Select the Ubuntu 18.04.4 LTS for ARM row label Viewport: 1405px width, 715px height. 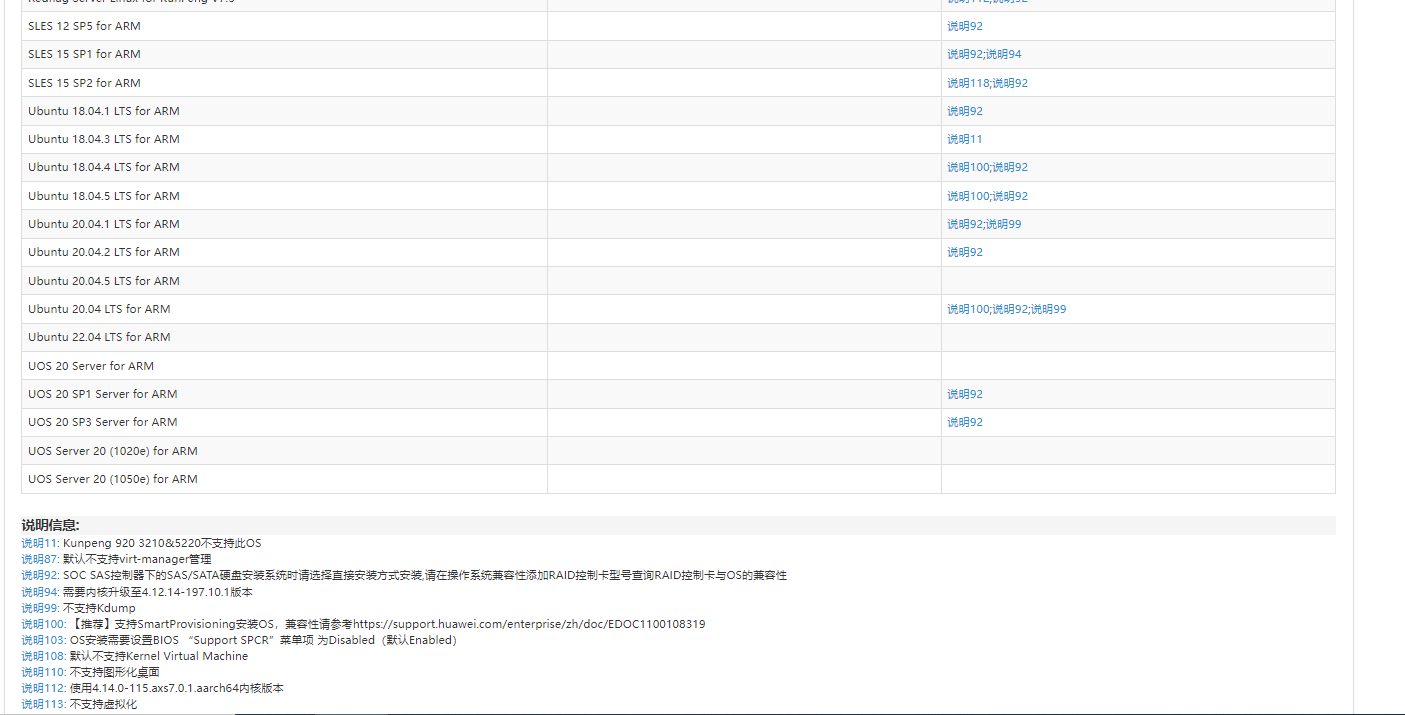tap(104, 167)
